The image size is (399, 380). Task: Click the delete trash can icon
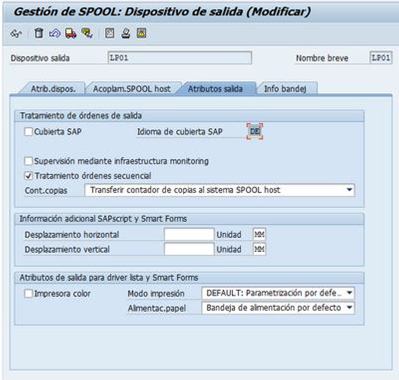[x=39, y=33]
